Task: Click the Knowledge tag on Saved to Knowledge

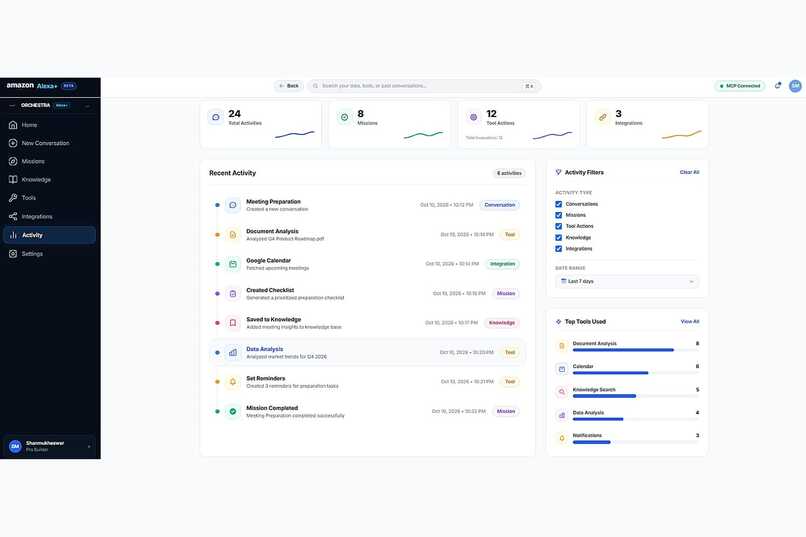Action: coord(502,323)
